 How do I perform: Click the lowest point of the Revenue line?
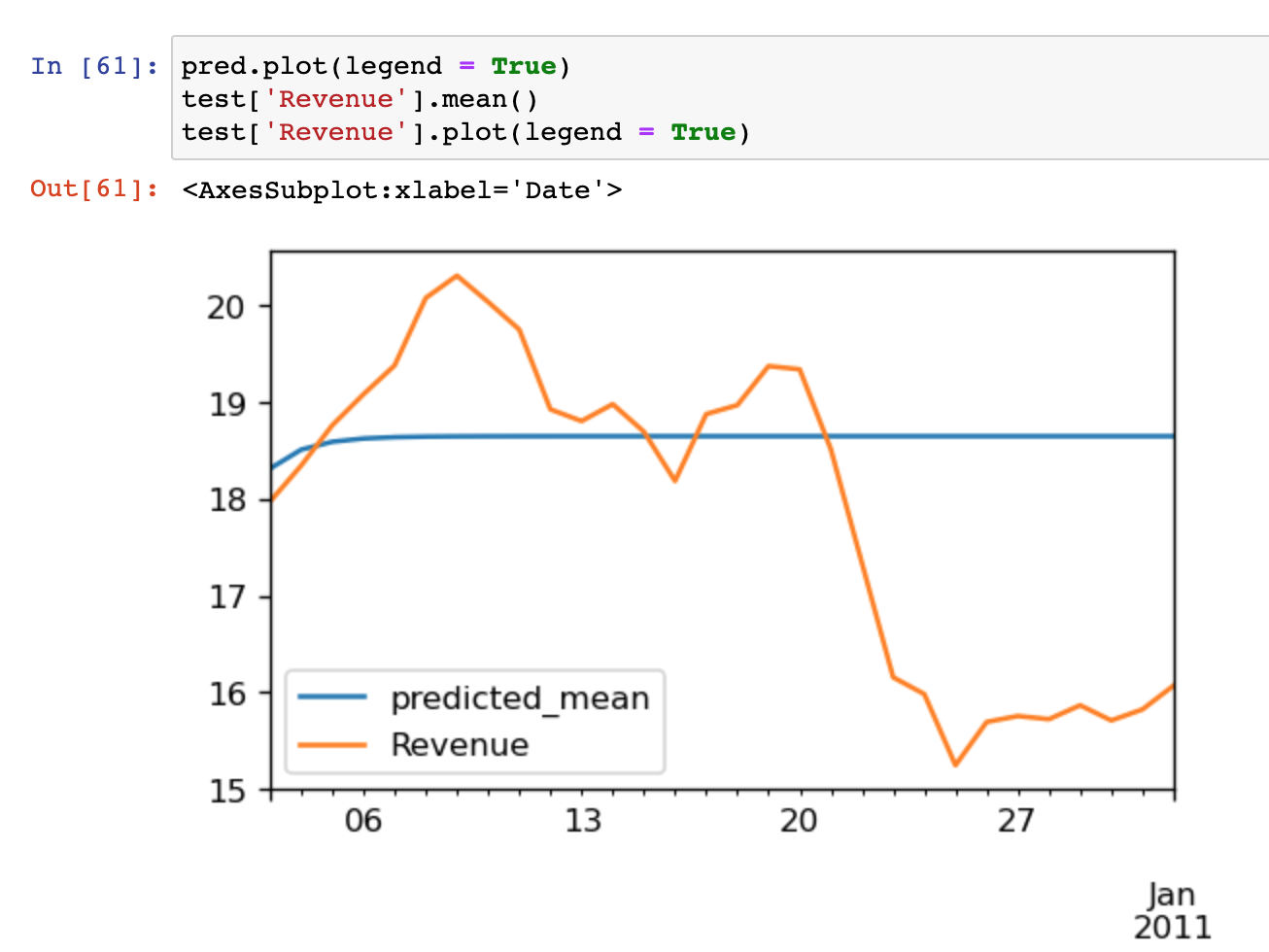pyautogui.click(x=955, y=765)
